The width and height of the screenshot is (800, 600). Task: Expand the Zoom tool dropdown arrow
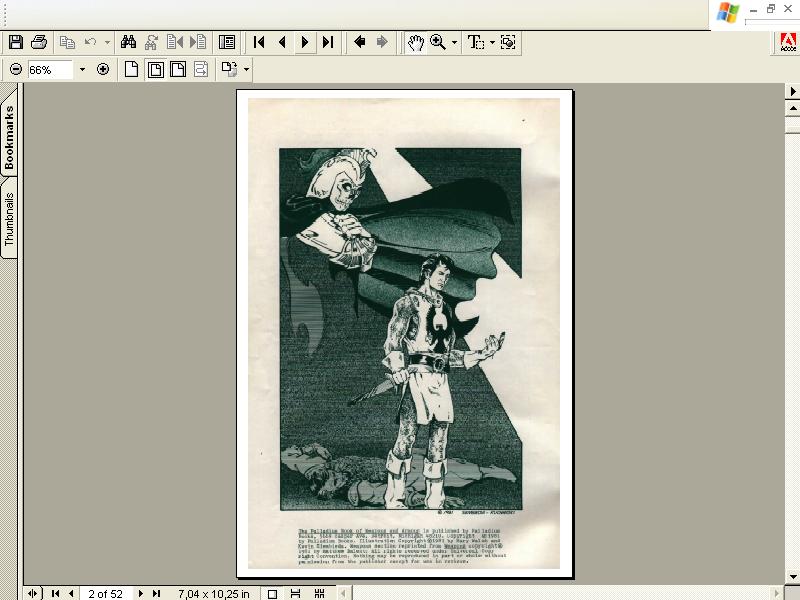pyautogui.click(x=454, y=42)
